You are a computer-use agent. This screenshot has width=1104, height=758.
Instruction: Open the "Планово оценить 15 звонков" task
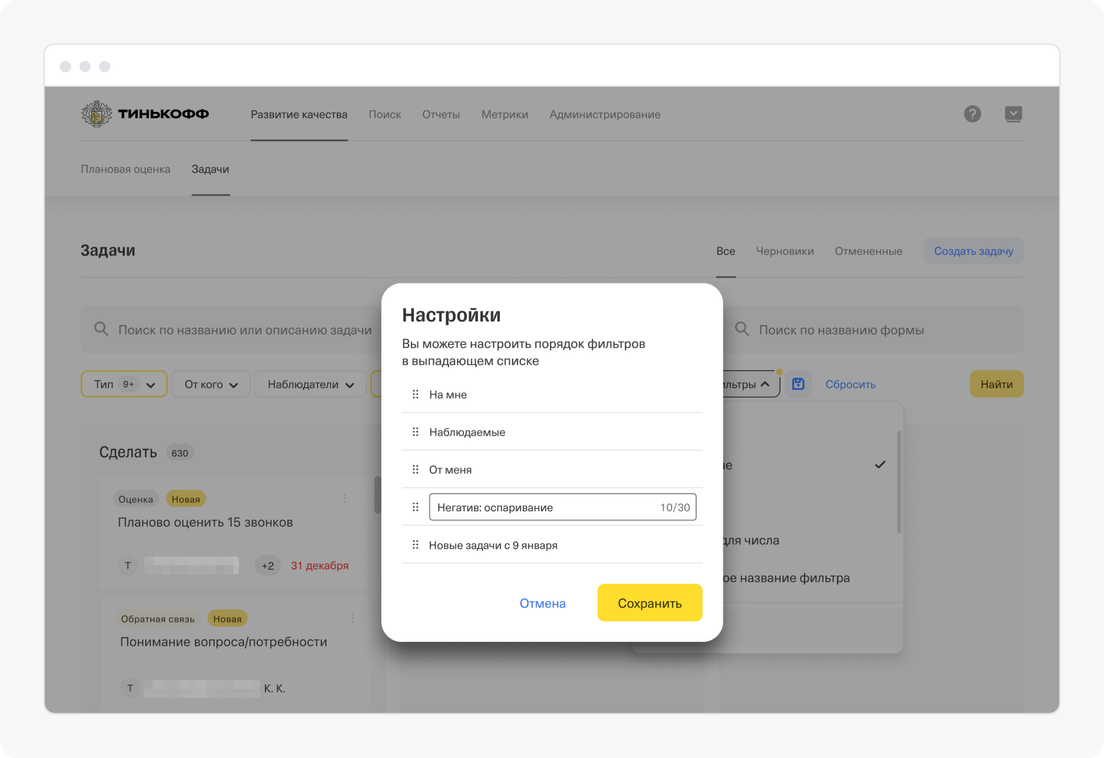205,522
